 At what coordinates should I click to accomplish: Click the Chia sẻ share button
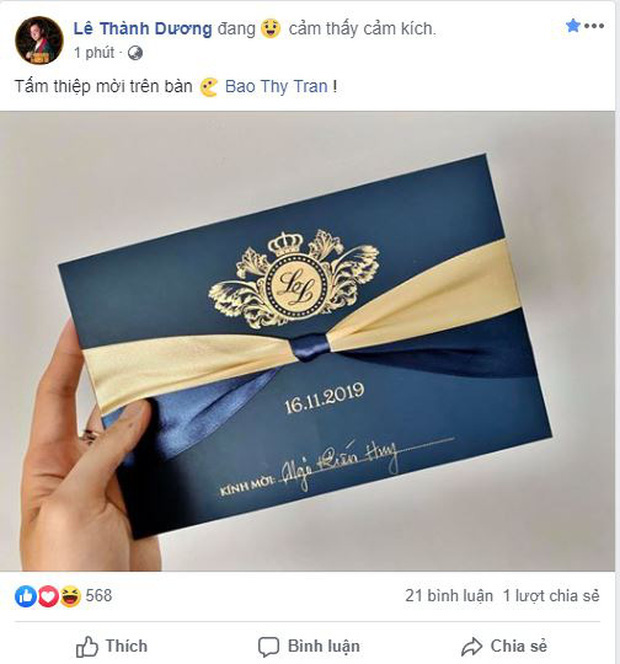tap(504, 647)
